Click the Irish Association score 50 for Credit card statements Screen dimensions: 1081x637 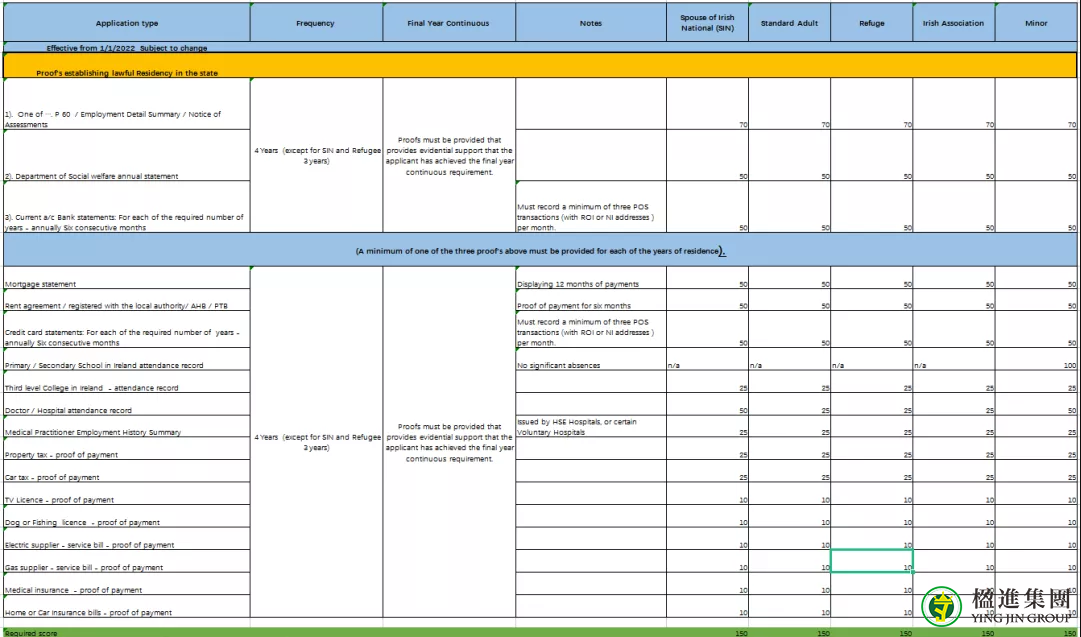coord(953,330)
